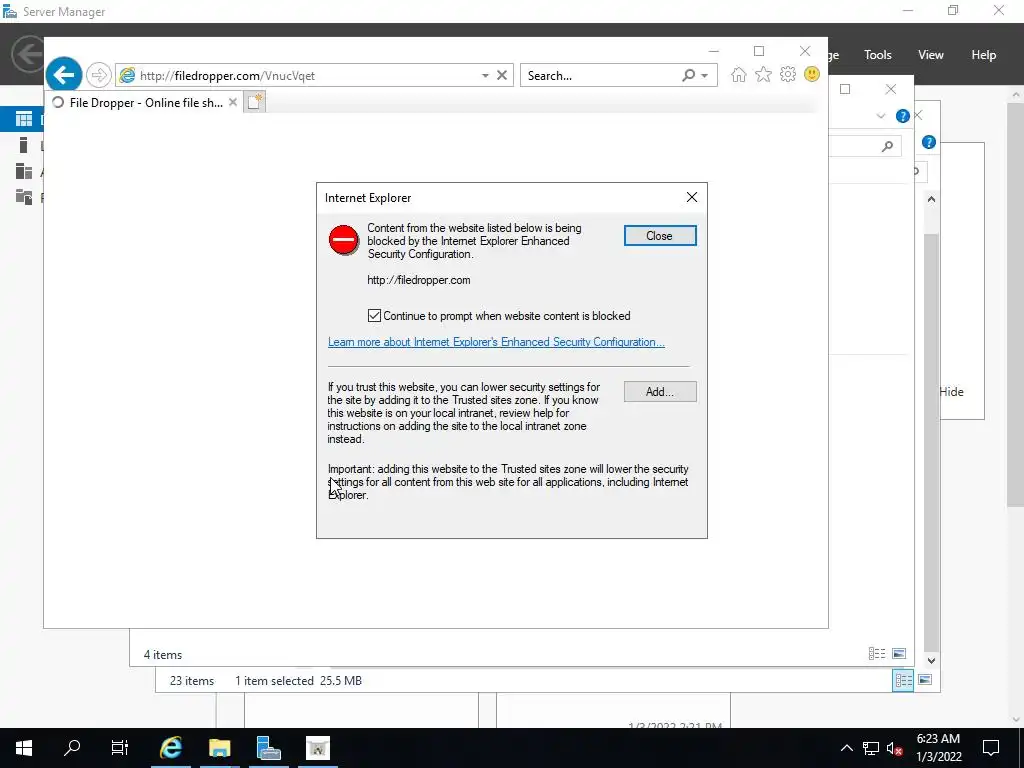Go to IE home page icon
Image resolution: width=1024 pixels, height=768 pixels.
[x=739, y=74]
